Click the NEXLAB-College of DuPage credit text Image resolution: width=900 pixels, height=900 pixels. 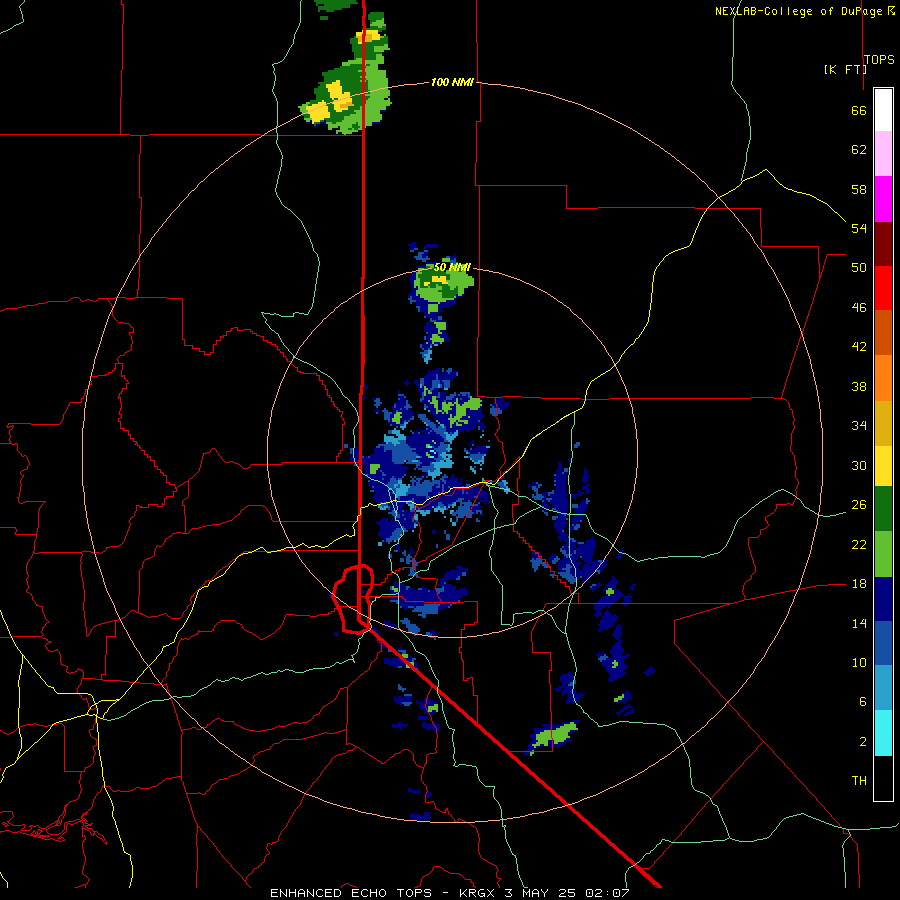click(805, 11)
